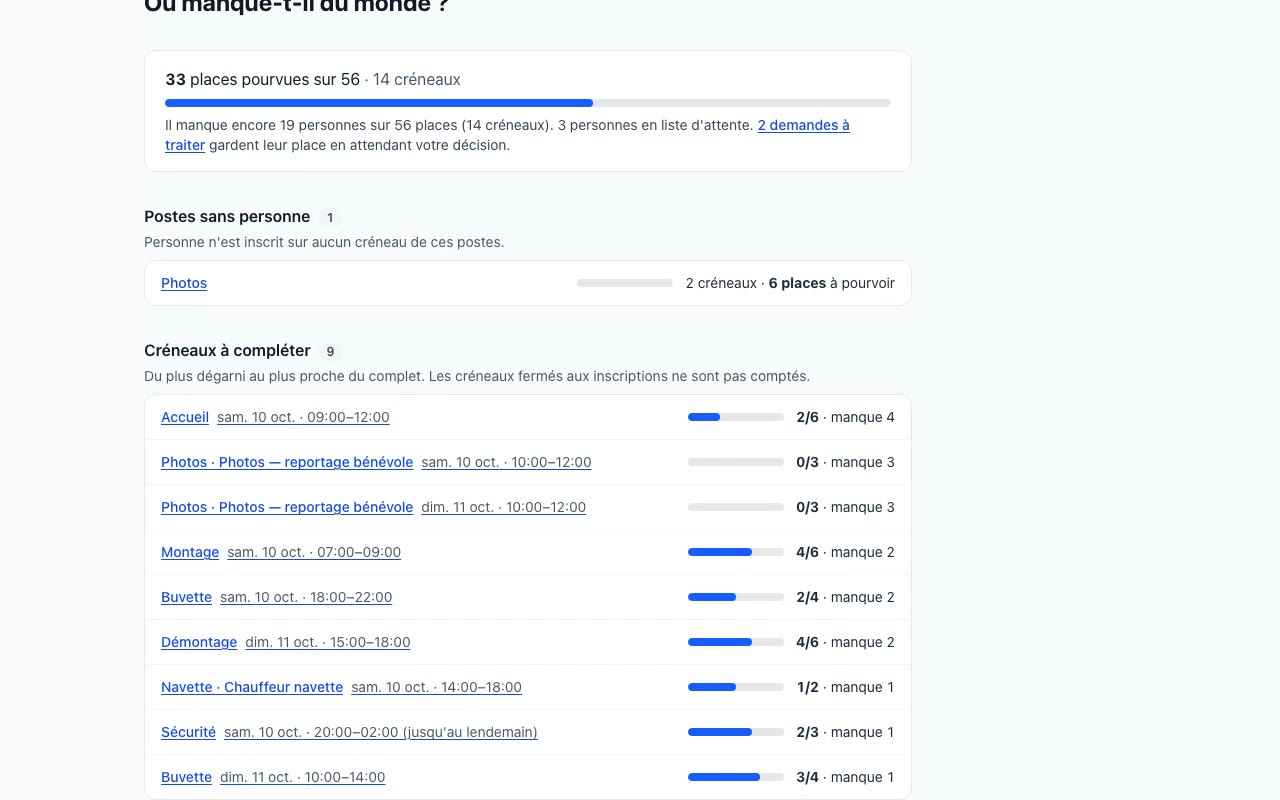Open the Démontage slot link

point(199,642)
